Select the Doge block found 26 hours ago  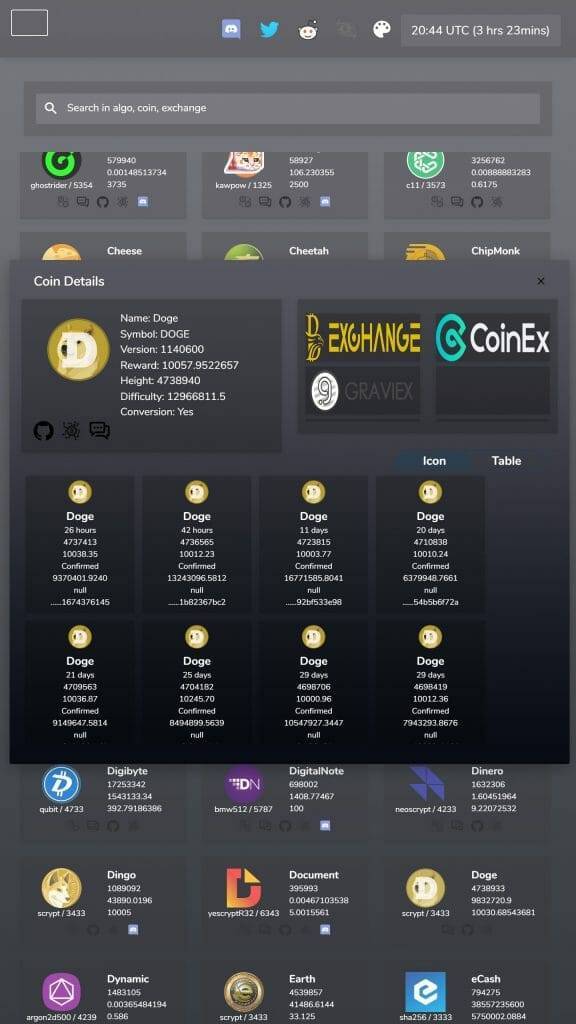tap(80, 544)
